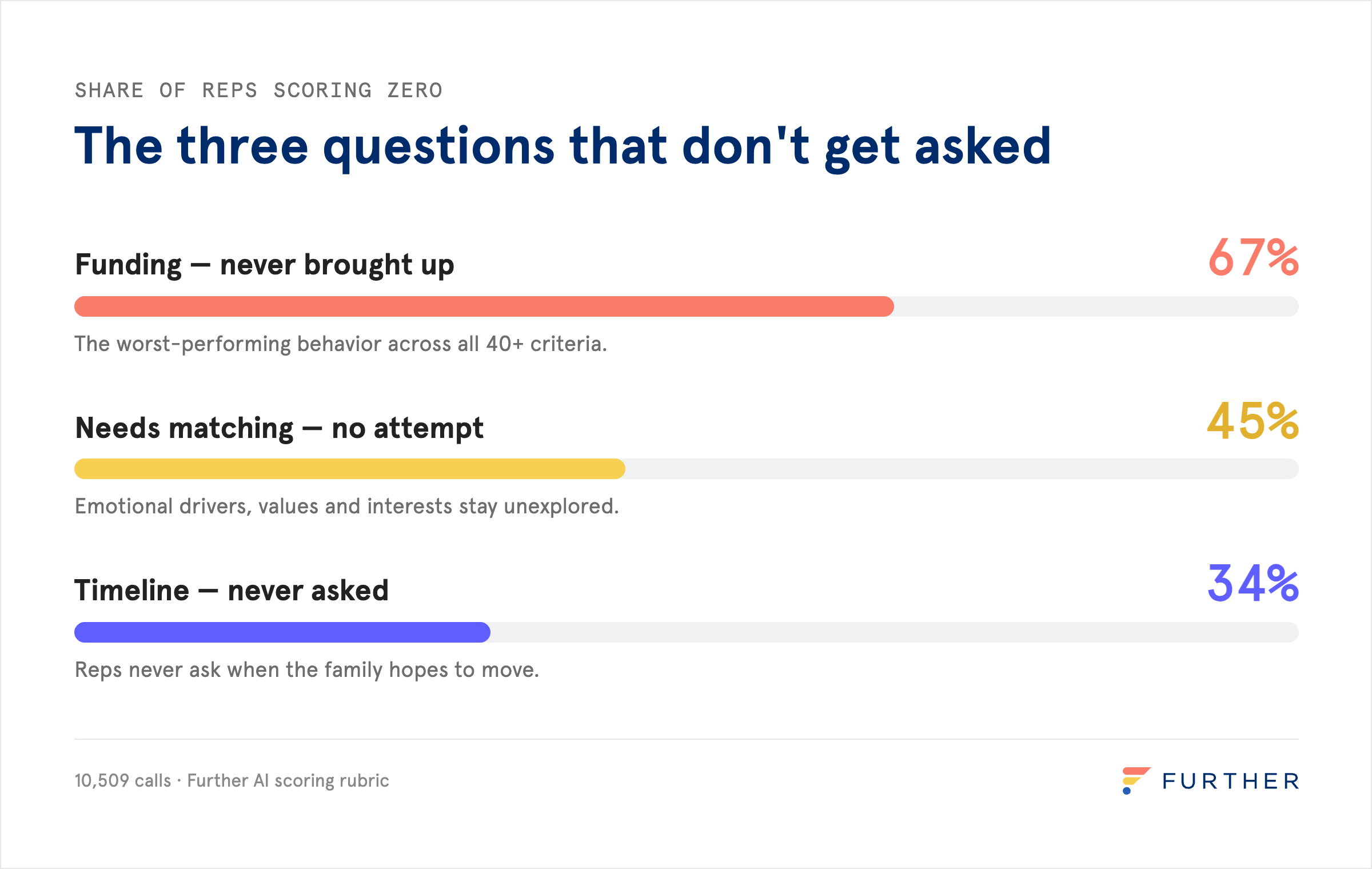Click the 'Funding — never brought up' heading
1372x869 pixels.
265,265
